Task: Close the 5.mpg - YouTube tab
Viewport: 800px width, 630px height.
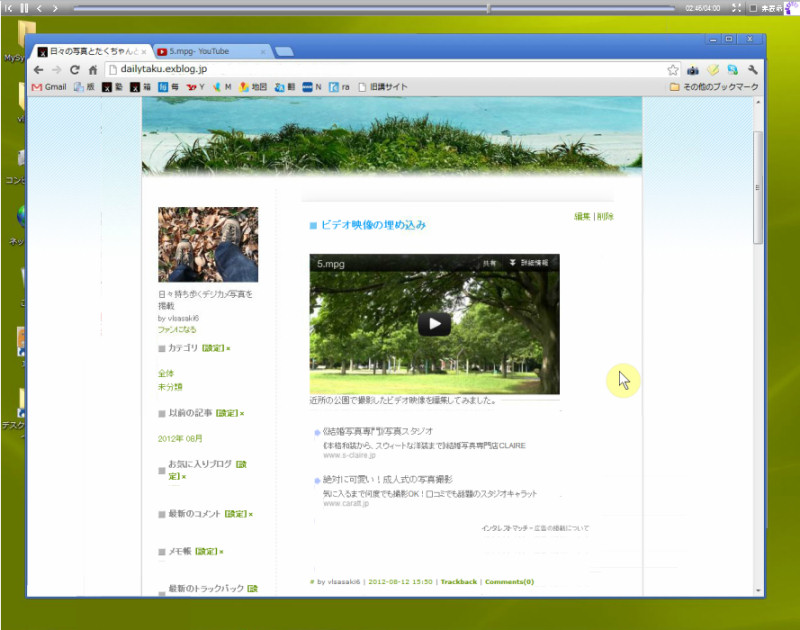Action: coord(263,52)
